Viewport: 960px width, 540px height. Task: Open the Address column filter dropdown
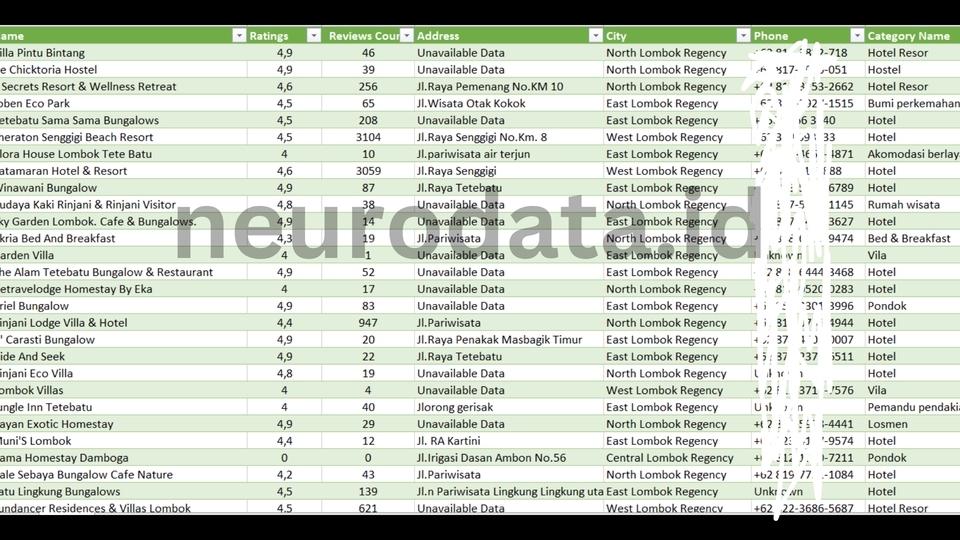click(596, 36)
